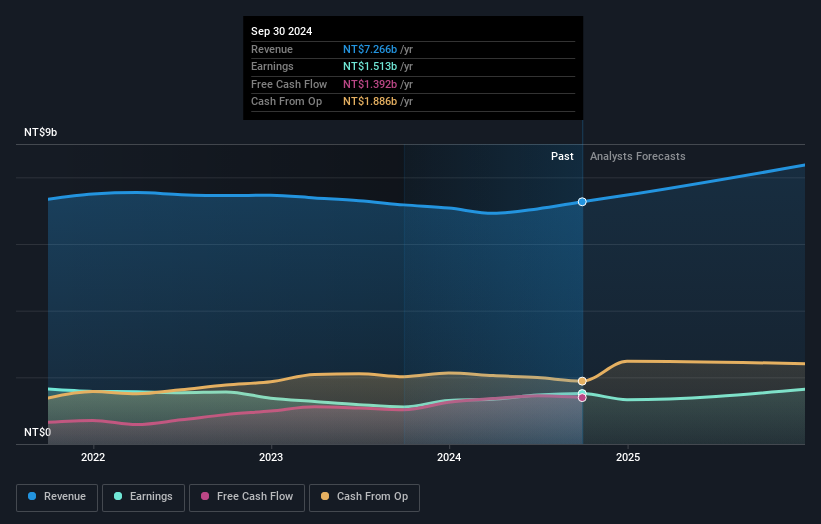The width and height of the screenshot is (821, 524).
Task: Click the NT$1.392b free cash flow value
Action: point(370,84)
